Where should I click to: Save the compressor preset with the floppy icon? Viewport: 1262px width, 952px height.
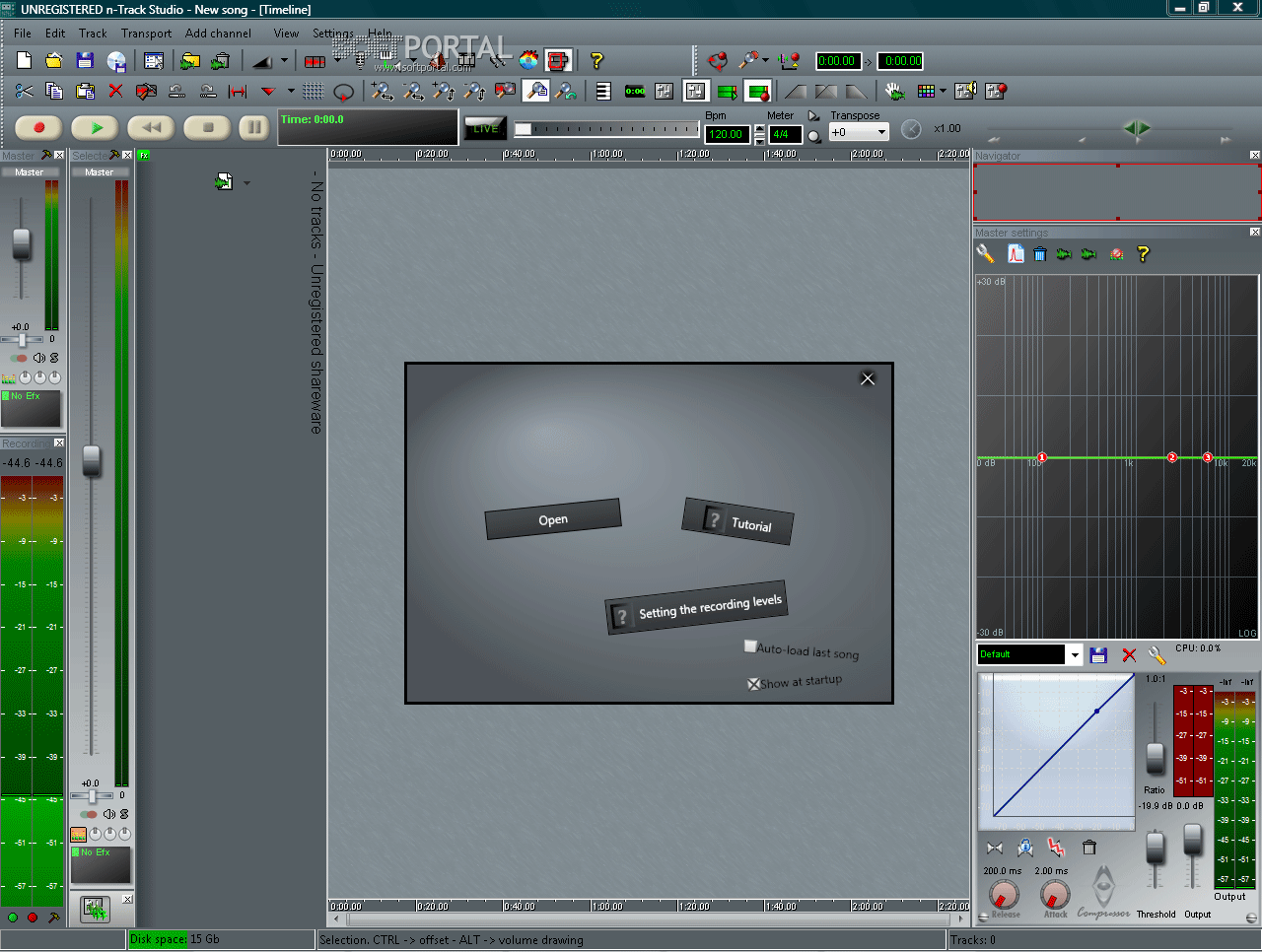[x=1099, y=655]
